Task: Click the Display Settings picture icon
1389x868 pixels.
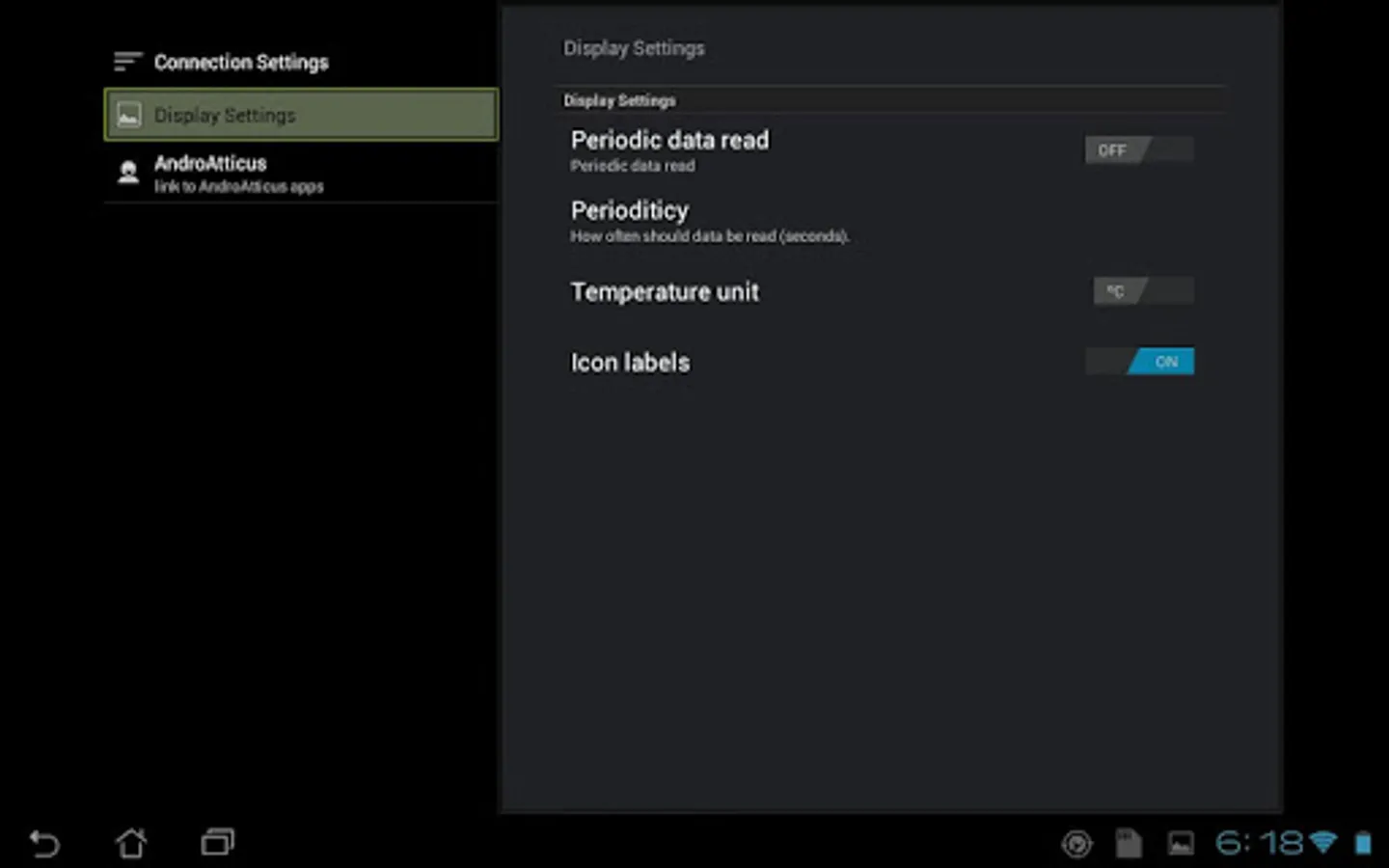Action: (128, 116)
